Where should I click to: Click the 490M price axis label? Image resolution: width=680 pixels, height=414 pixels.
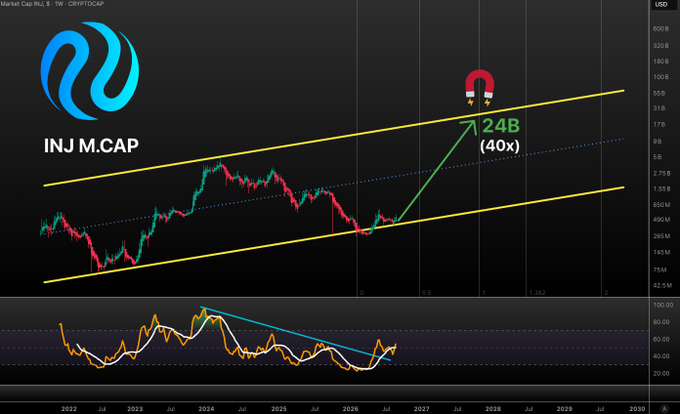click(662, 220)
